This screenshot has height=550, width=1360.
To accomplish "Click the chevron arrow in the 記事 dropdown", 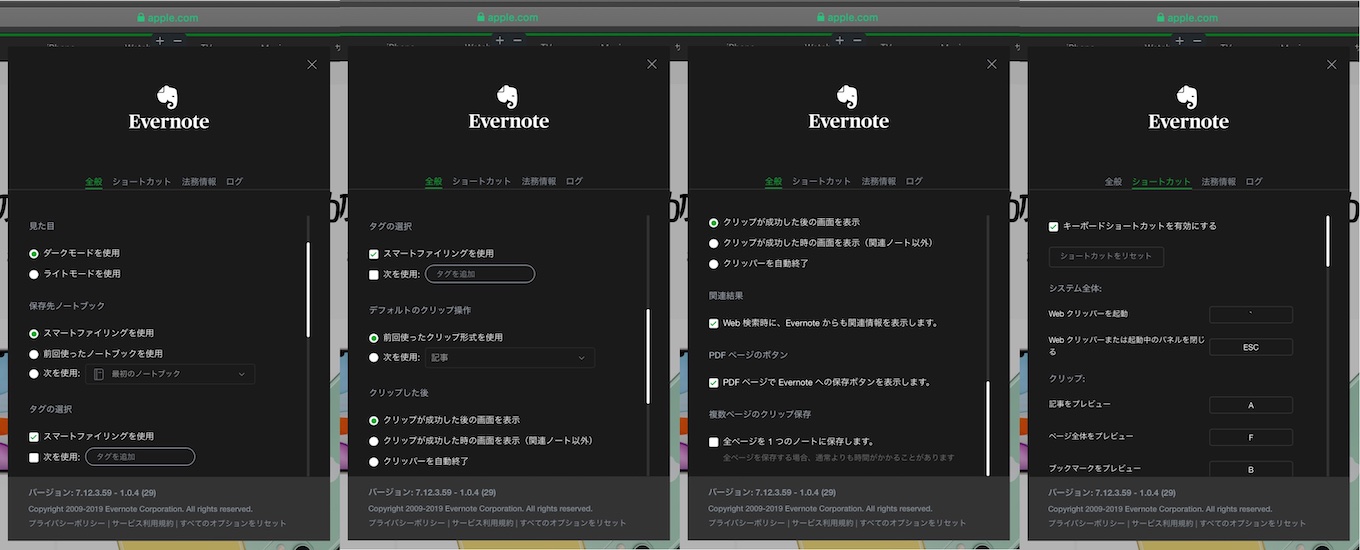I will 582,358.
